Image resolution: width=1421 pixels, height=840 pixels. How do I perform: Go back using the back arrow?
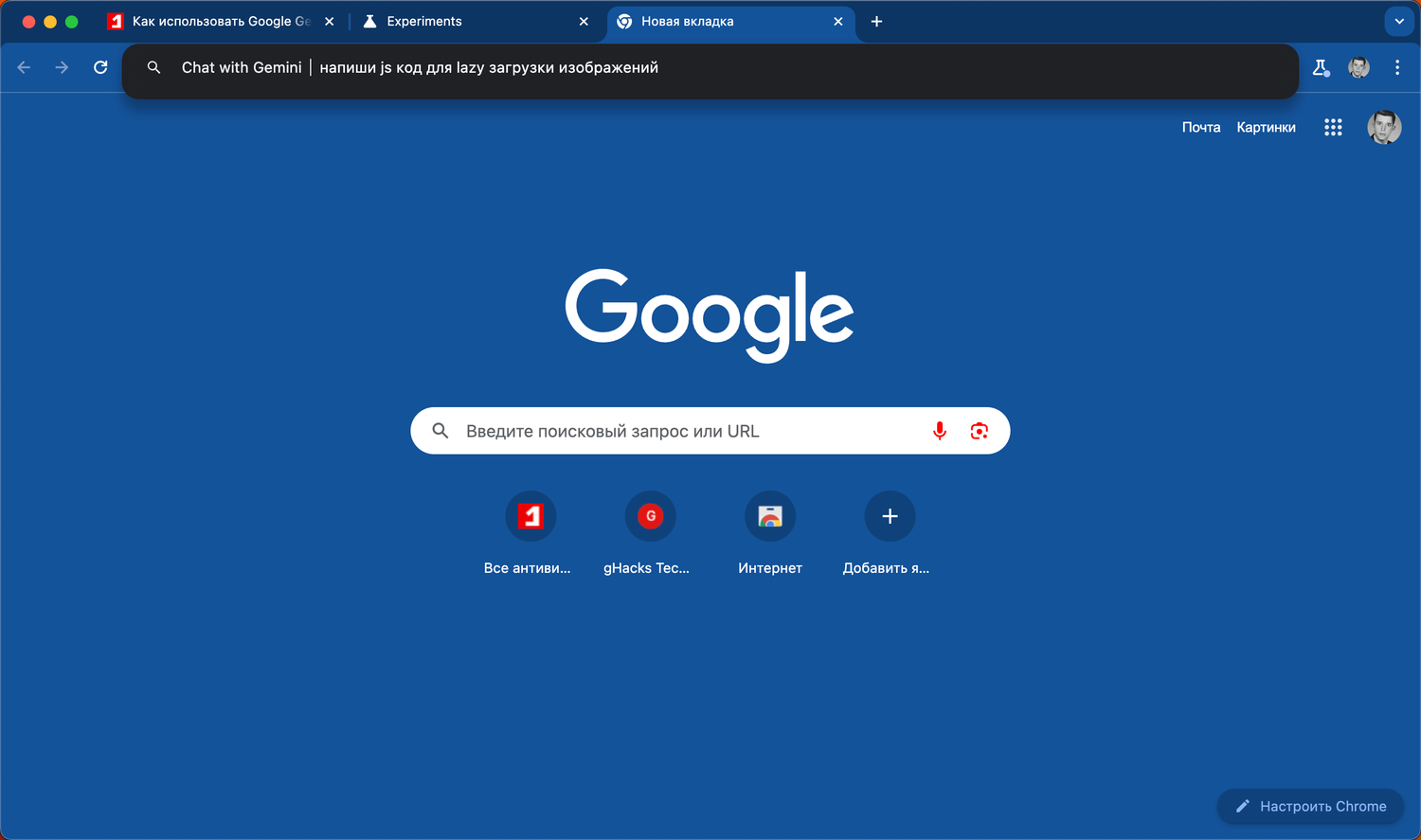[25, 67]
